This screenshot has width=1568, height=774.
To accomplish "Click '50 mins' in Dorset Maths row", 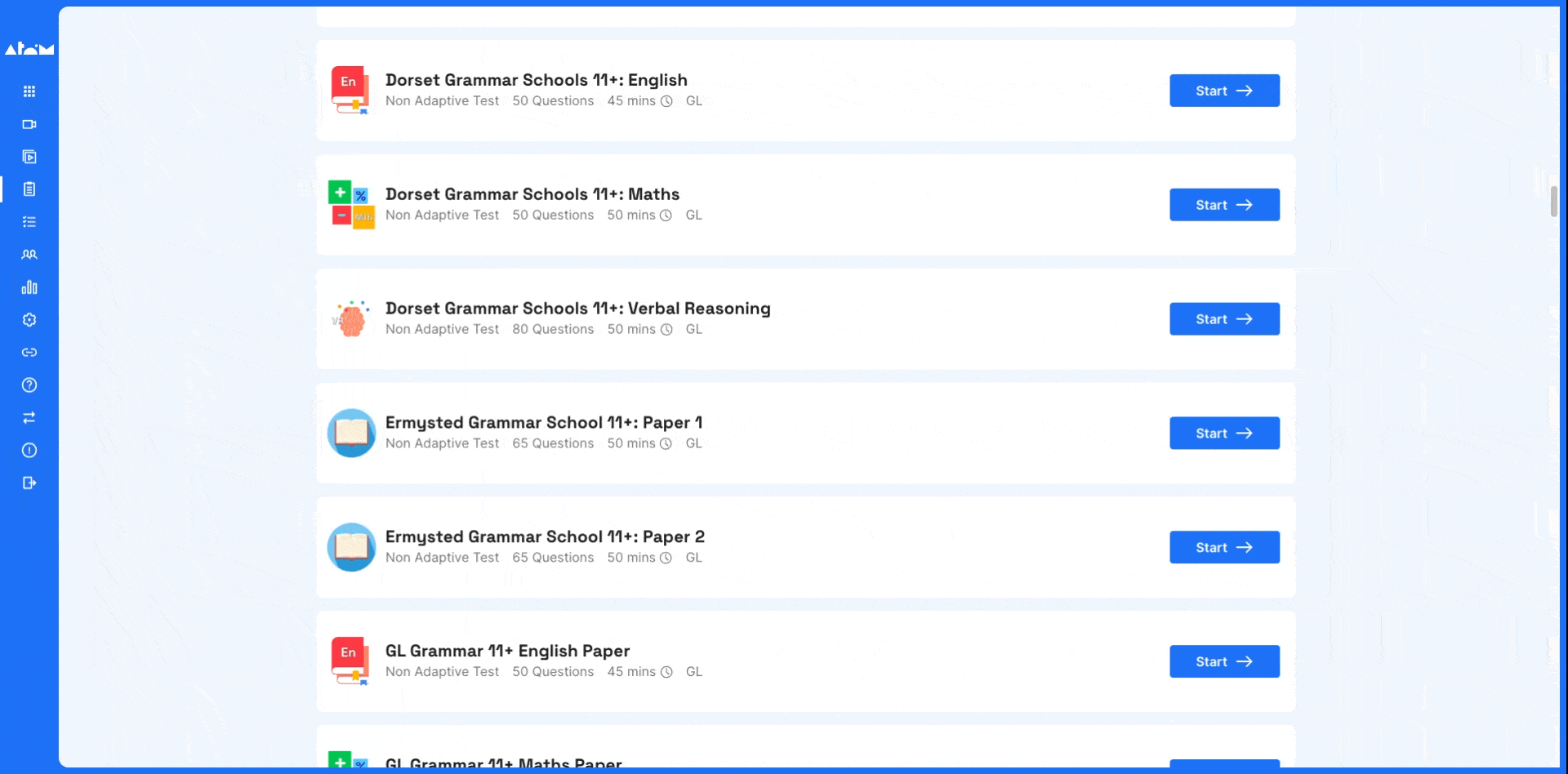I will (x=631, y=216).
